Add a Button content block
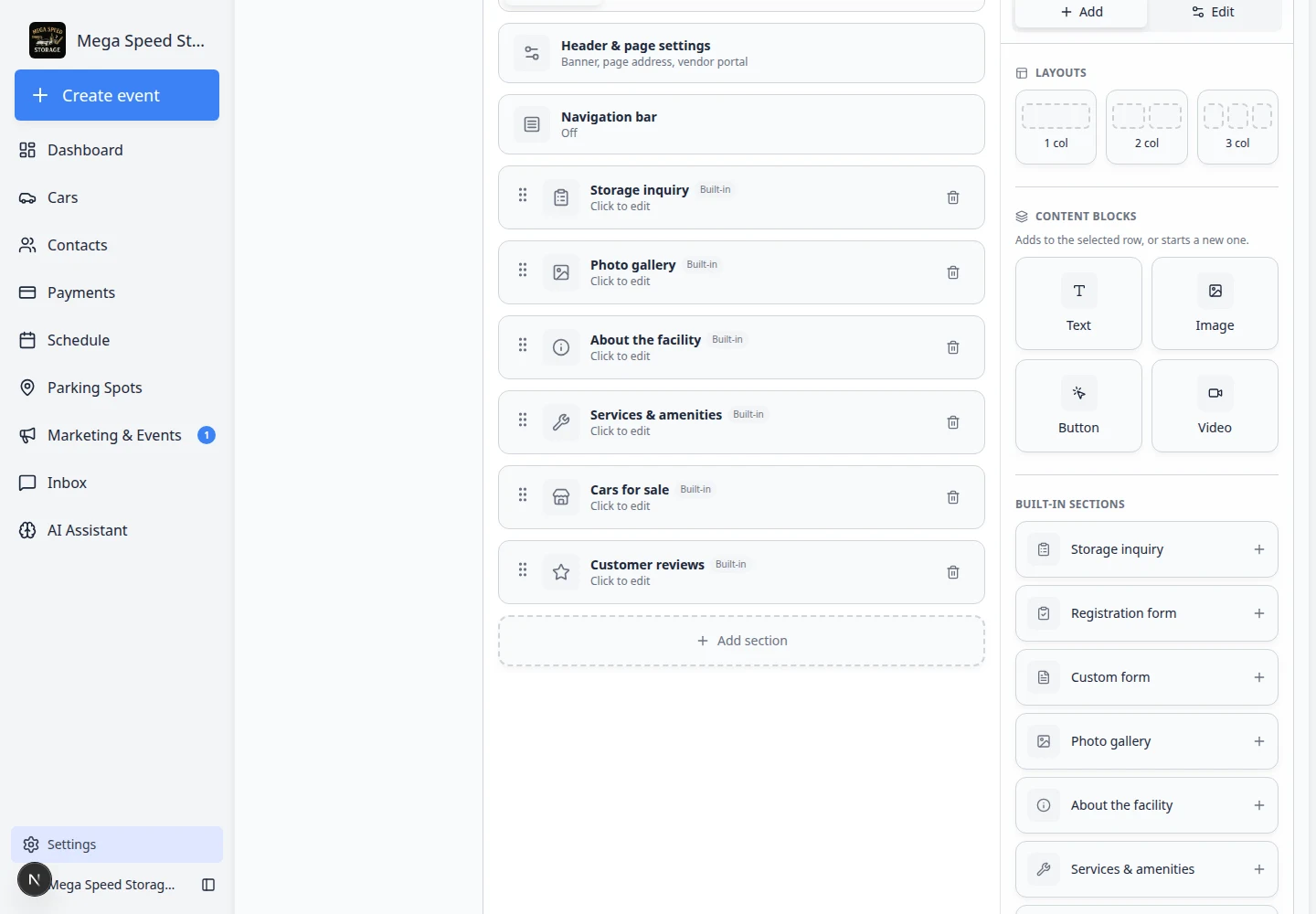The height and width of the screenshot is (914, 1316). tap(1078, 406)
